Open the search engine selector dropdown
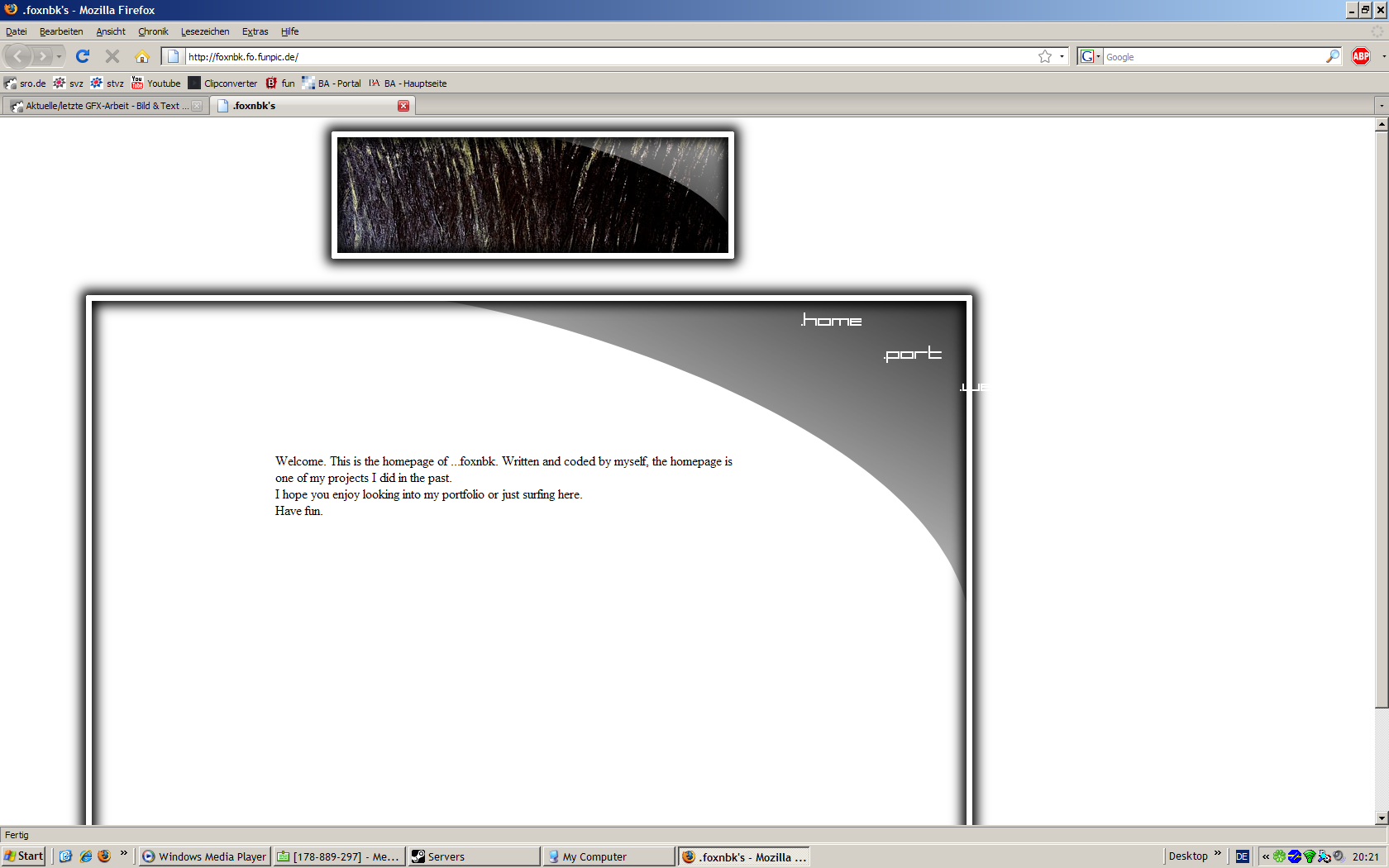Image resolution: width=1389 pixels, height=868 pixels. (1091, 56)
